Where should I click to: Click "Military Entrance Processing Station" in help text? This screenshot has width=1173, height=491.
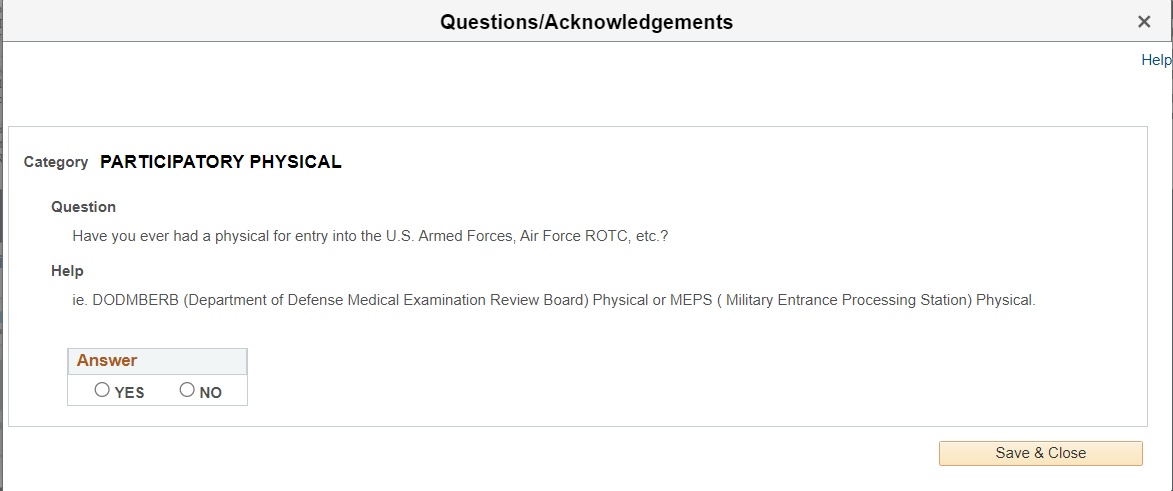tap(848, 300)
